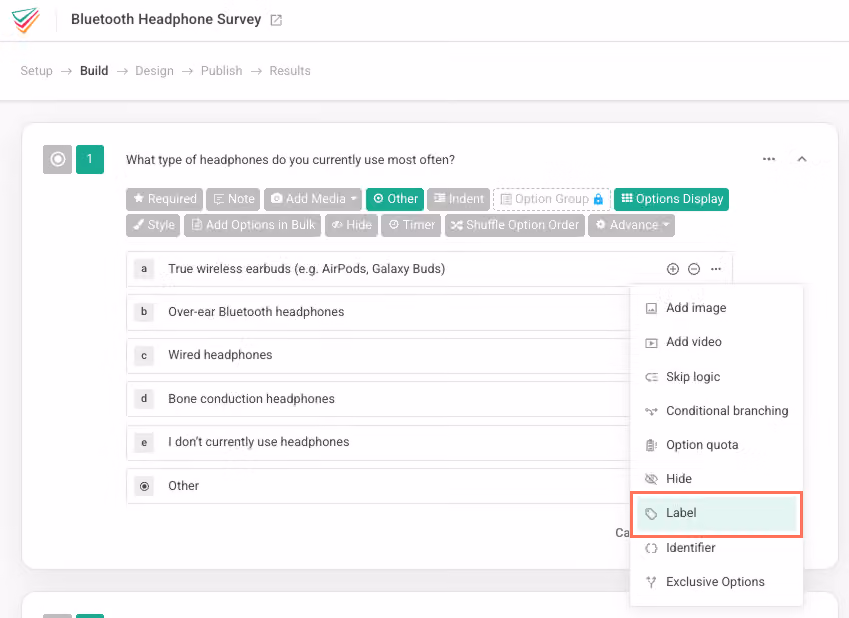
Task: Toggle Hide in question toolbar
Action: [351, 225]
